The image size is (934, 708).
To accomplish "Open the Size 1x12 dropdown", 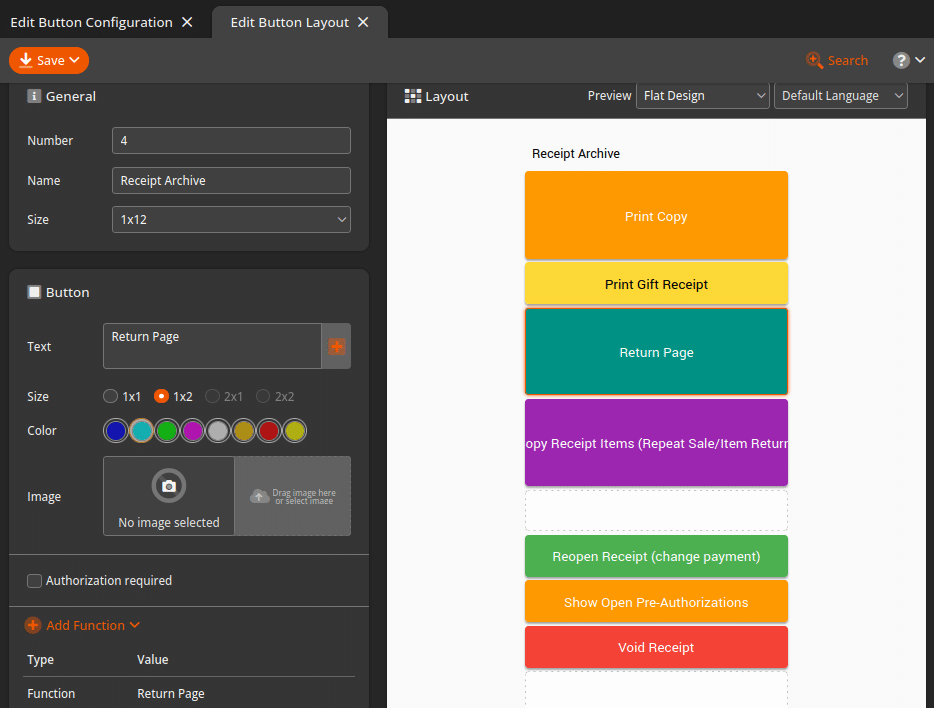I will pos(231,219).
